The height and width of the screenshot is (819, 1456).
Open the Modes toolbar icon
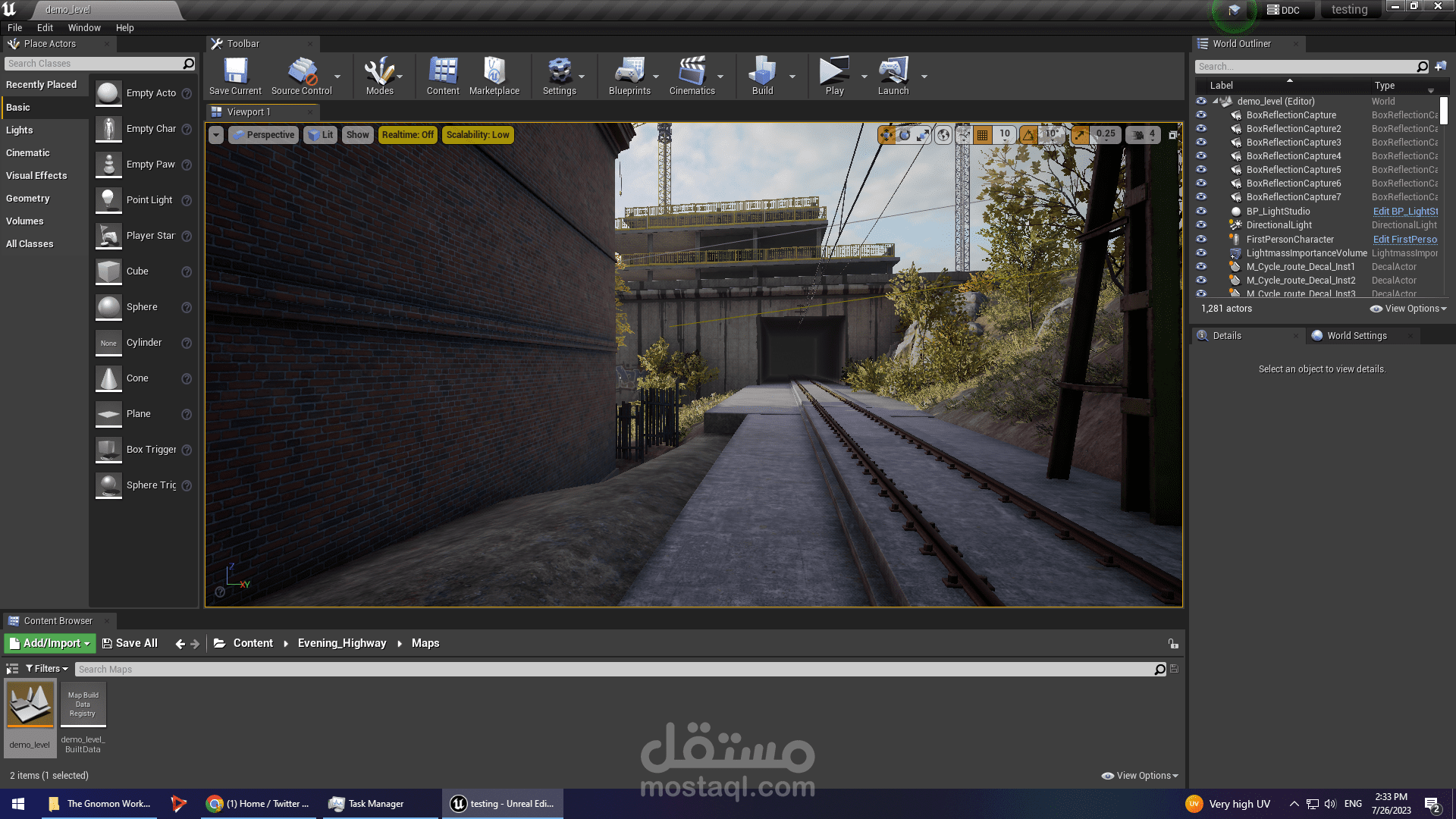point(379,75)
